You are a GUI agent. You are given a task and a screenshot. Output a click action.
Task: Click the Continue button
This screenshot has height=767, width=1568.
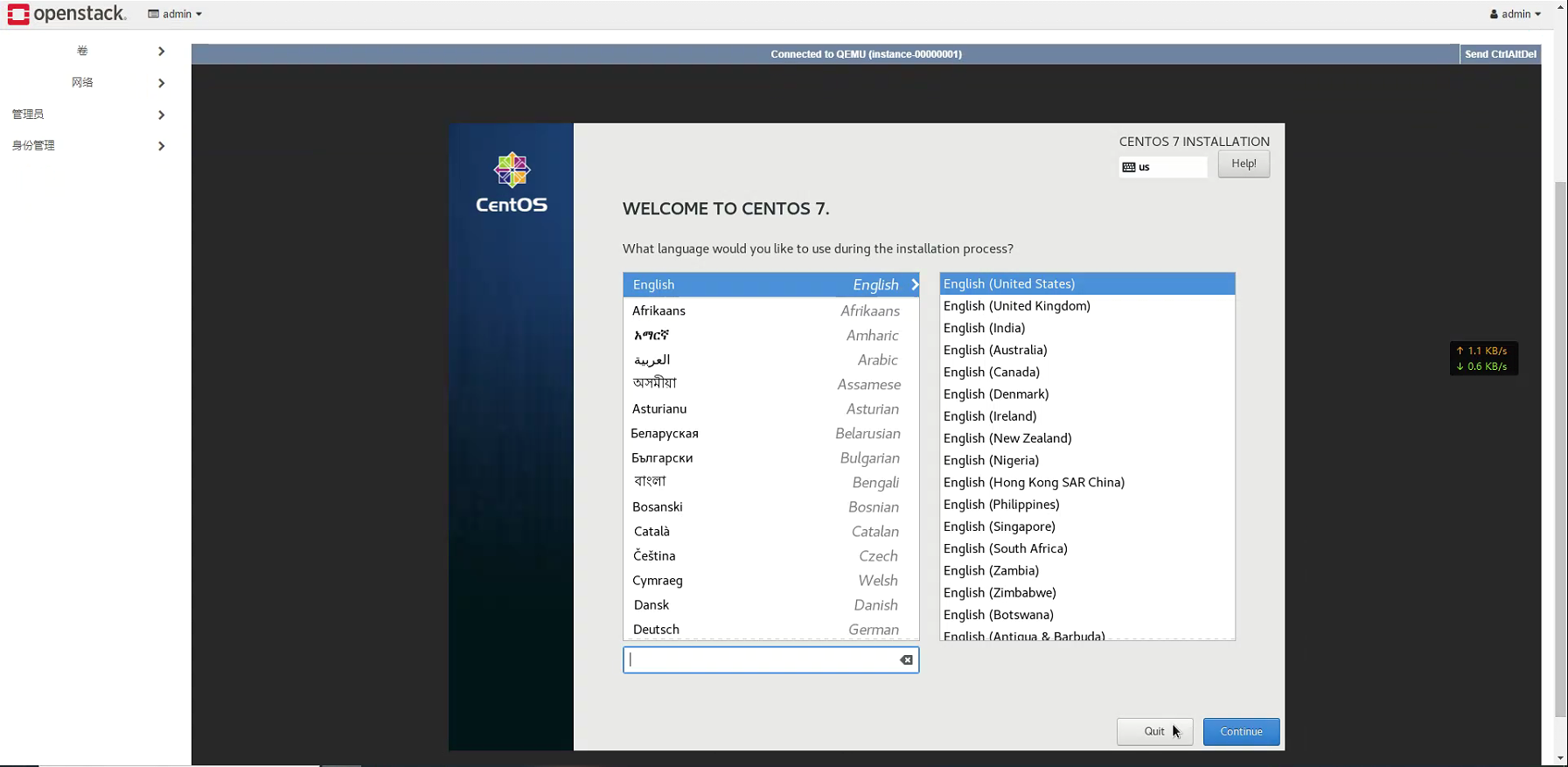click(x=1241, y=732)
